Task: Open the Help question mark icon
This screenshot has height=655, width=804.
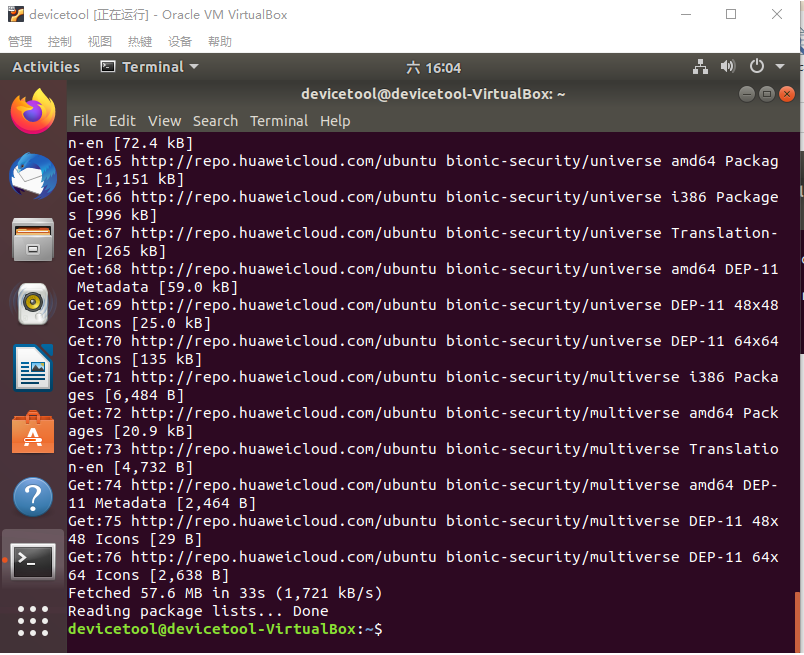Action: pos(33,497)
